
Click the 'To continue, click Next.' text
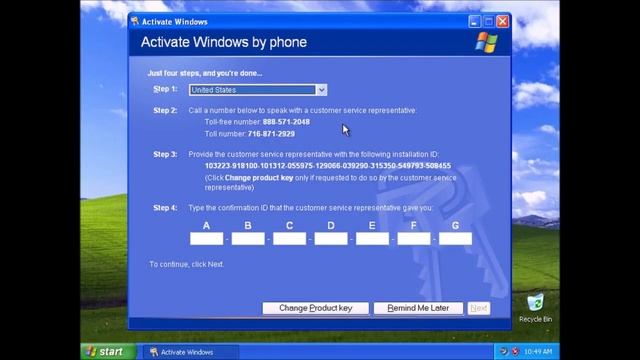187,264
